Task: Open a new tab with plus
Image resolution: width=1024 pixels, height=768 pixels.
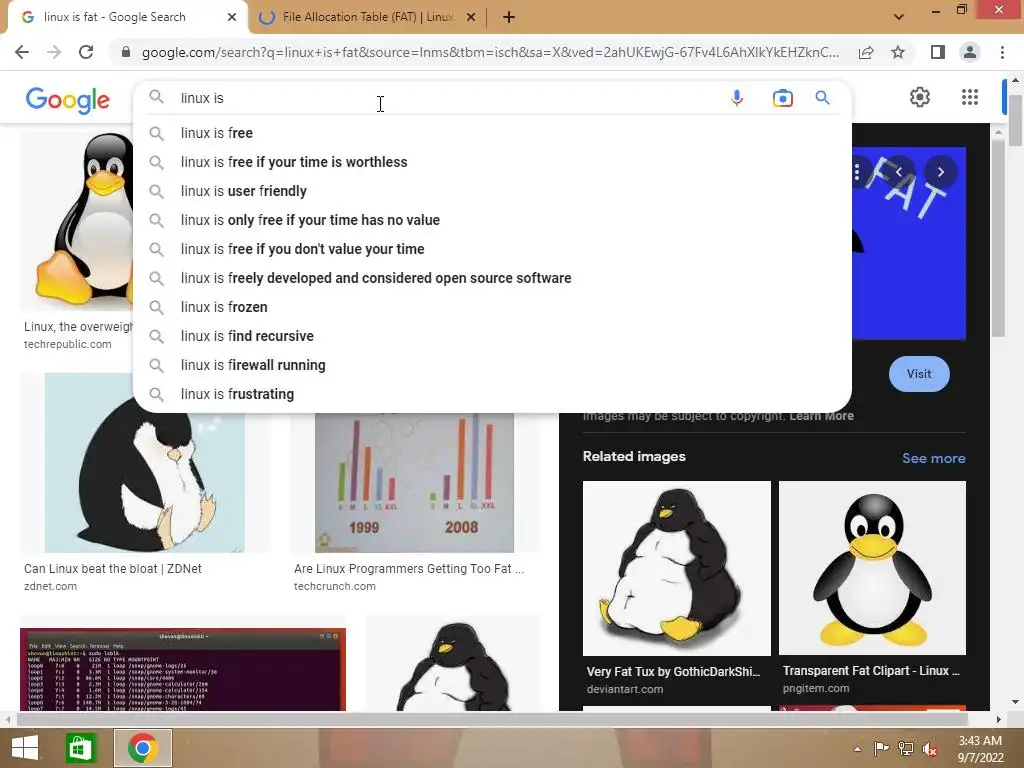Action: click(x=509, y=17)
